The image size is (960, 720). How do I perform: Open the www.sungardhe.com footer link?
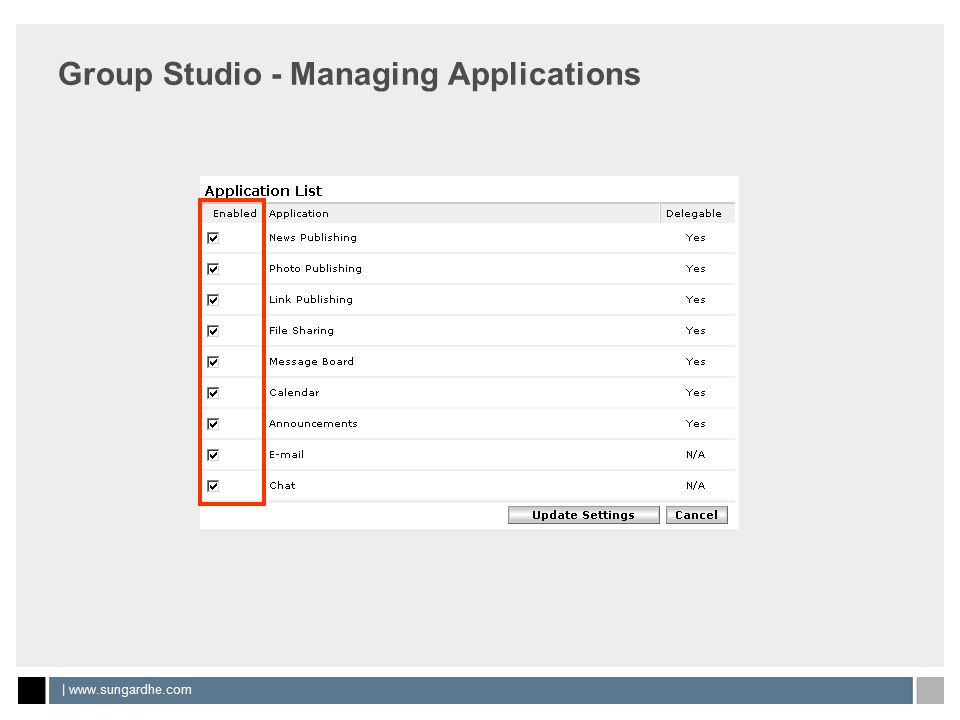click(130, 690)
